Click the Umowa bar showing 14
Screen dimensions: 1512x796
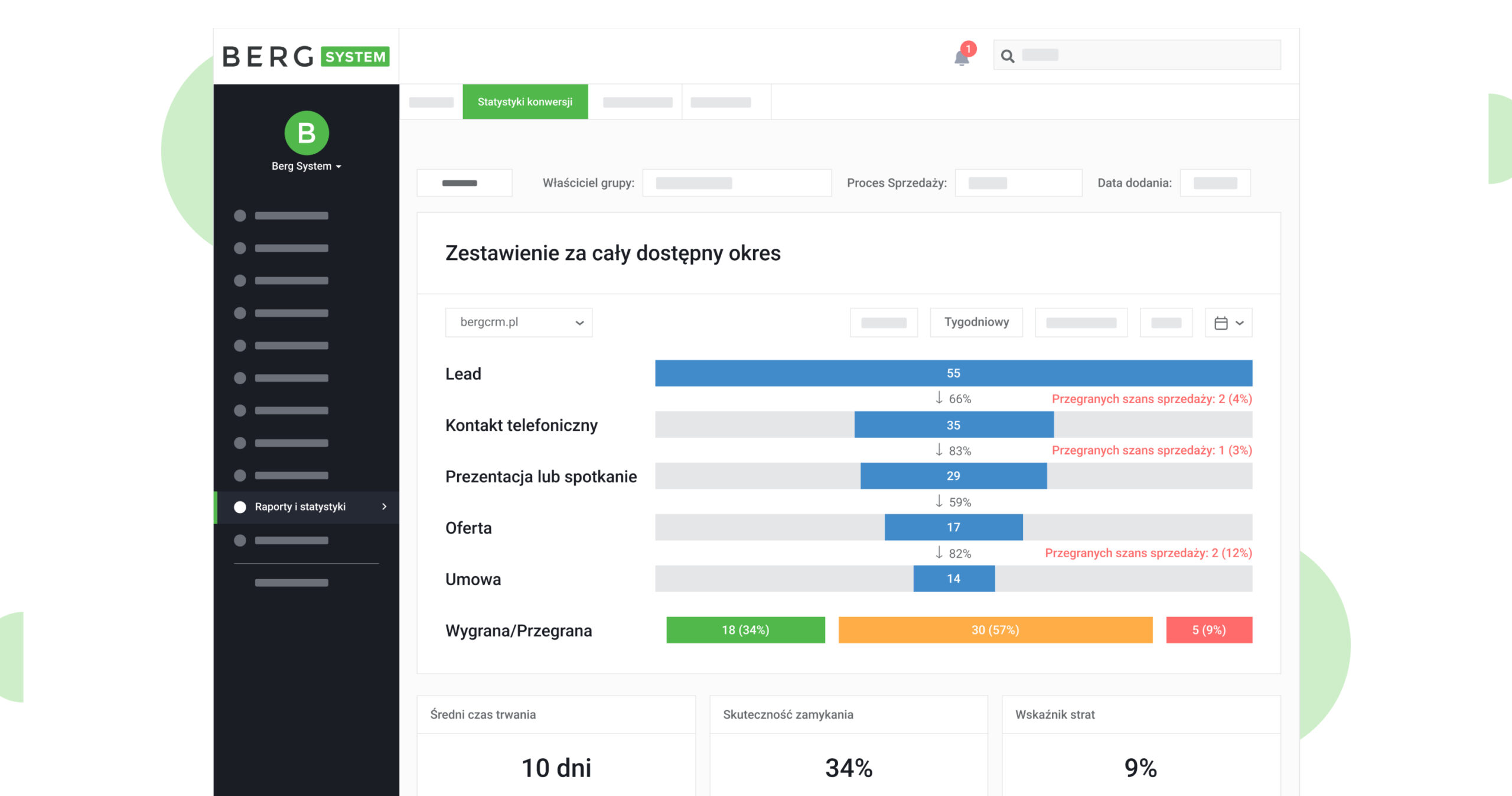pos(954,579)
